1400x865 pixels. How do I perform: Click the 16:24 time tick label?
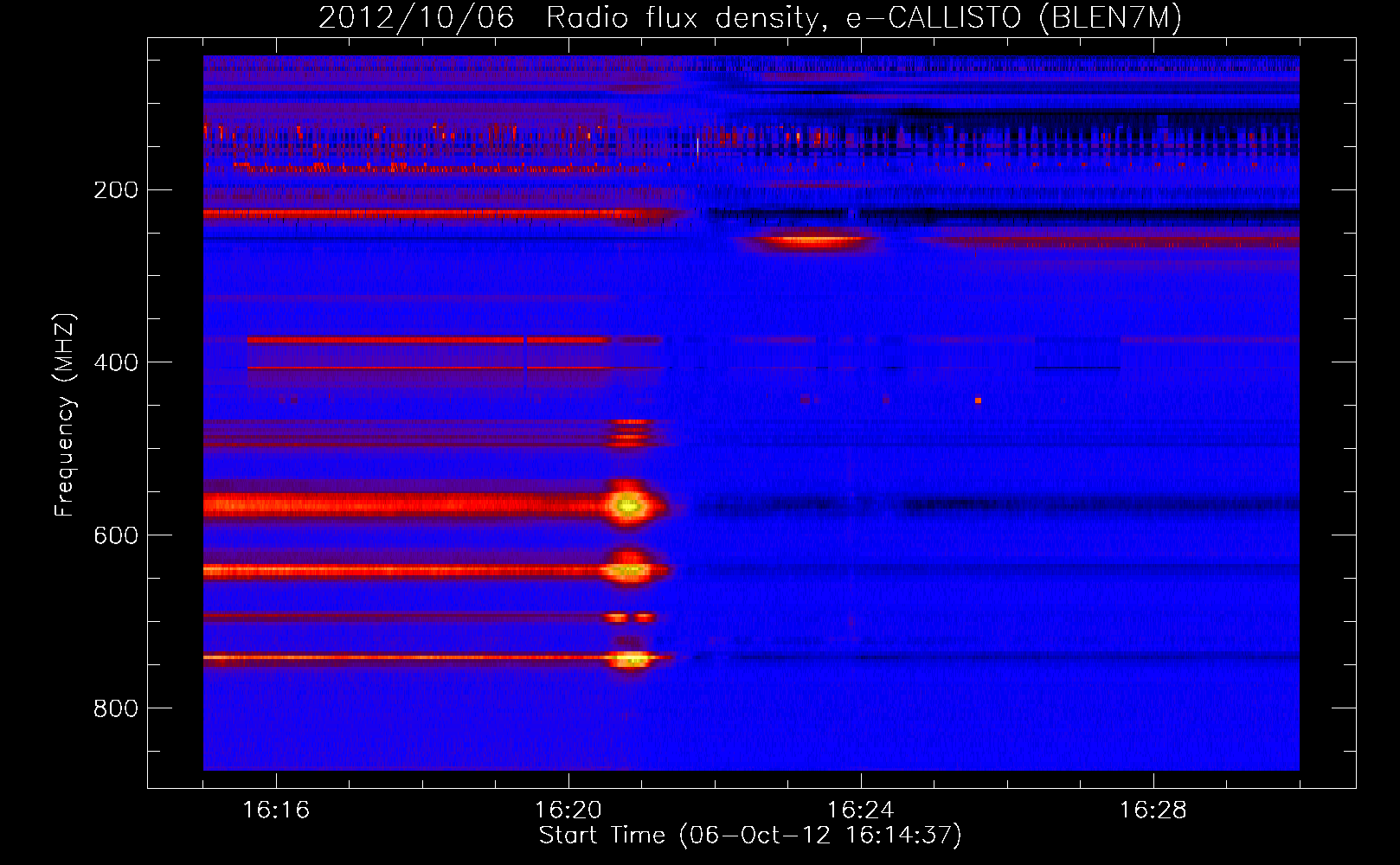tap(861, 811)
